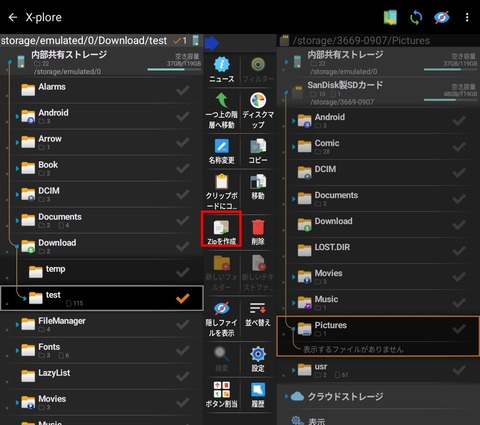480x425 pixels.
Task: Expand the Fonts folder arrow
Action: (x=17, y=351)
